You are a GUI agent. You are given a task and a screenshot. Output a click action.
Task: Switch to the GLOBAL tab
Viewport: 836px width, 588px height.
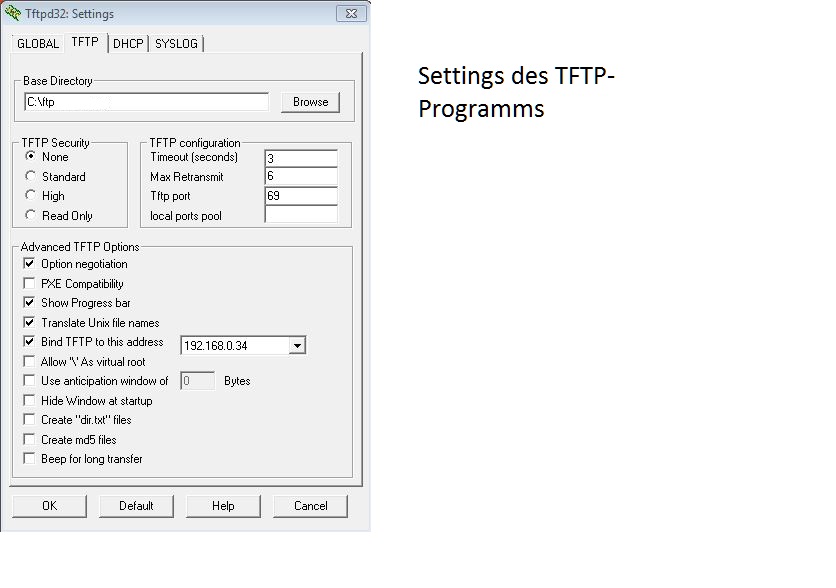point(38,44)
